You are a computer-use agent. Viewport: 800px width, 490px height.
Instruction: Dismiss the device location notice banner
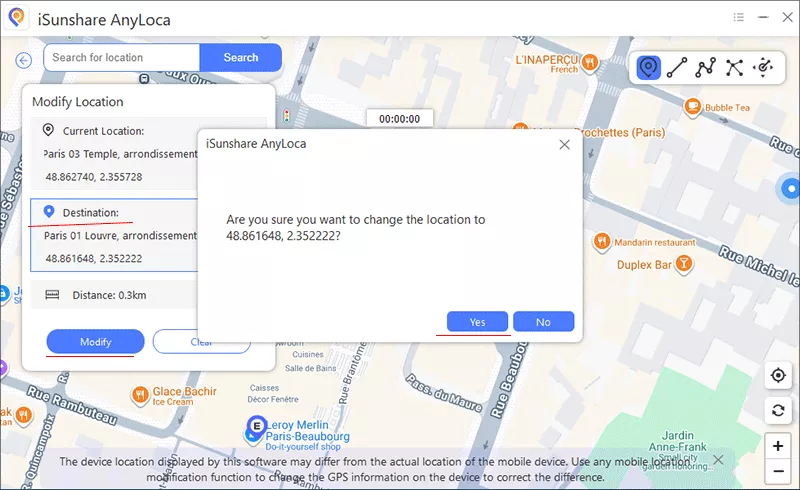pyautogui.click(x=718, y=460)
